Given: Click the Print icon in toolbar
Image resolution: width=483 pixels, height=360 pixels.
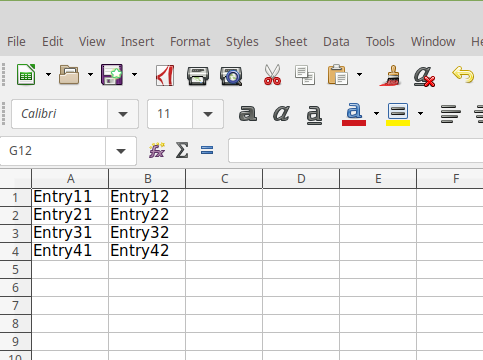Looking at the screenshot, I should pyautogui.click(x=198, y=75).
